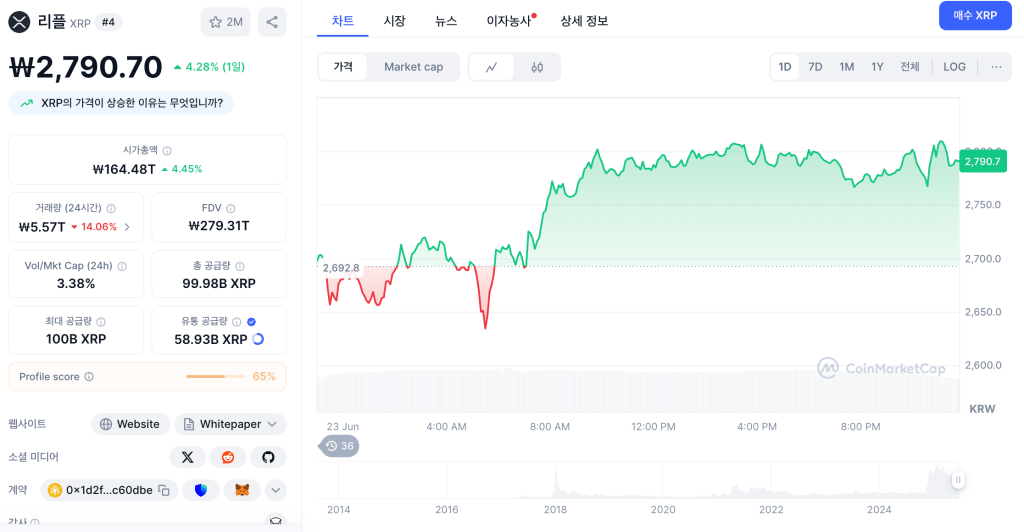Click the info icon next to 유통 공급량
The image size is (1024, 532).
tap(236, 322)
